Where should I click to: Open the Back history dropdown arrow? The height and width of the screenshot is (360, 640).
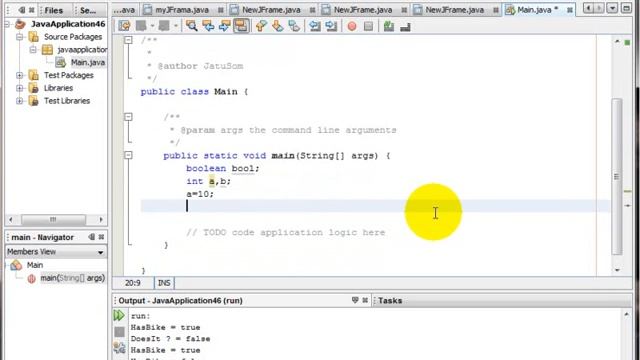point(152,27)
